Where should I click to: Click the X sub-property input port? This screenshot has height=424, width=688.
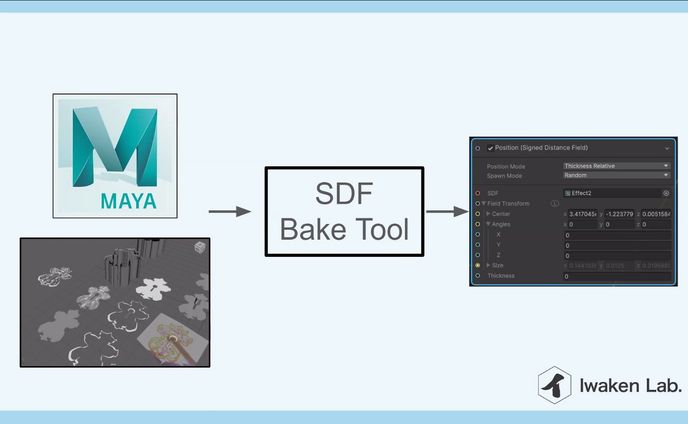pos(477,234)
